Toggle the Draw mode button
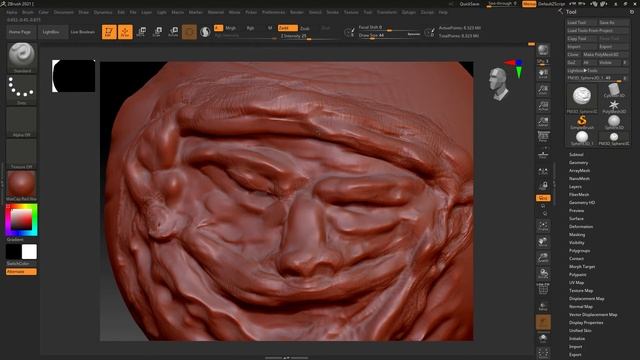The image size is (640, 360). coord(125,31)
